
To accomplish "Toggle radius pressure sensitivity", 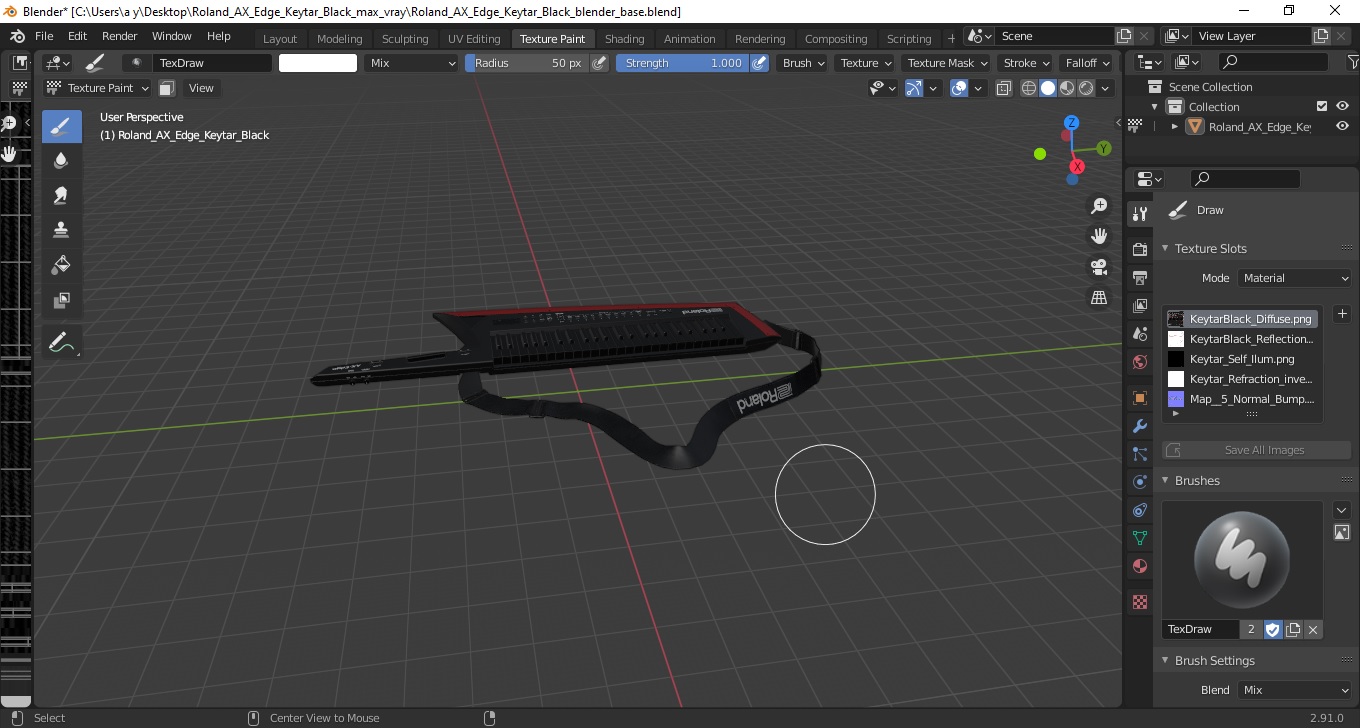I will click(600, 63).
